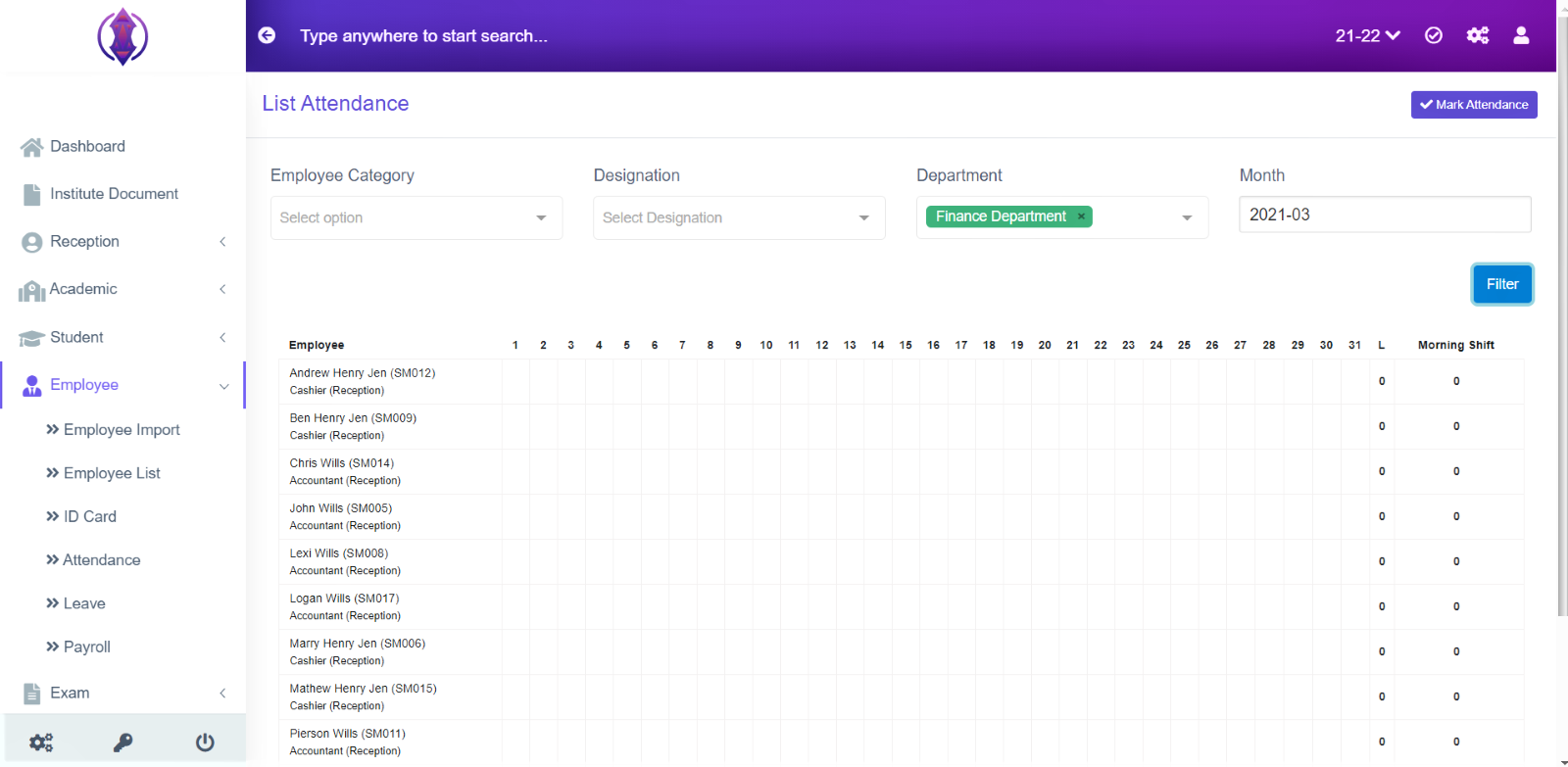
Task: Click the key icon at sidebar bottom
Action: (122, 743)
